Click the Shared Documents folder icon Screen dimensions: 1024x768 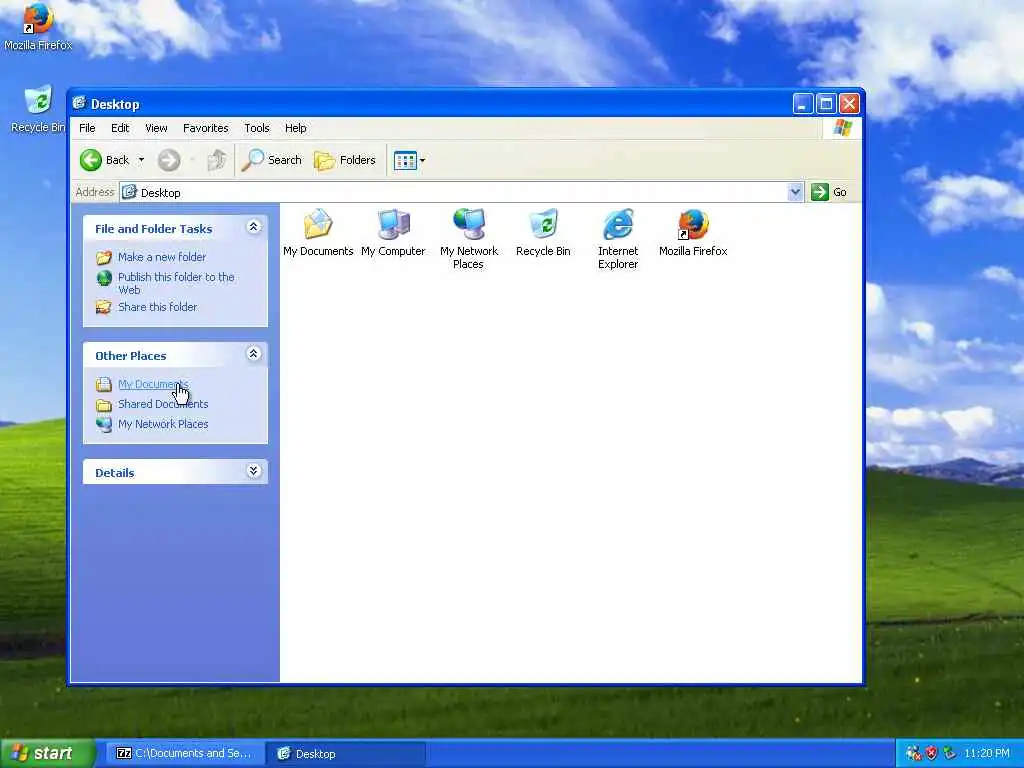[104, 405]
